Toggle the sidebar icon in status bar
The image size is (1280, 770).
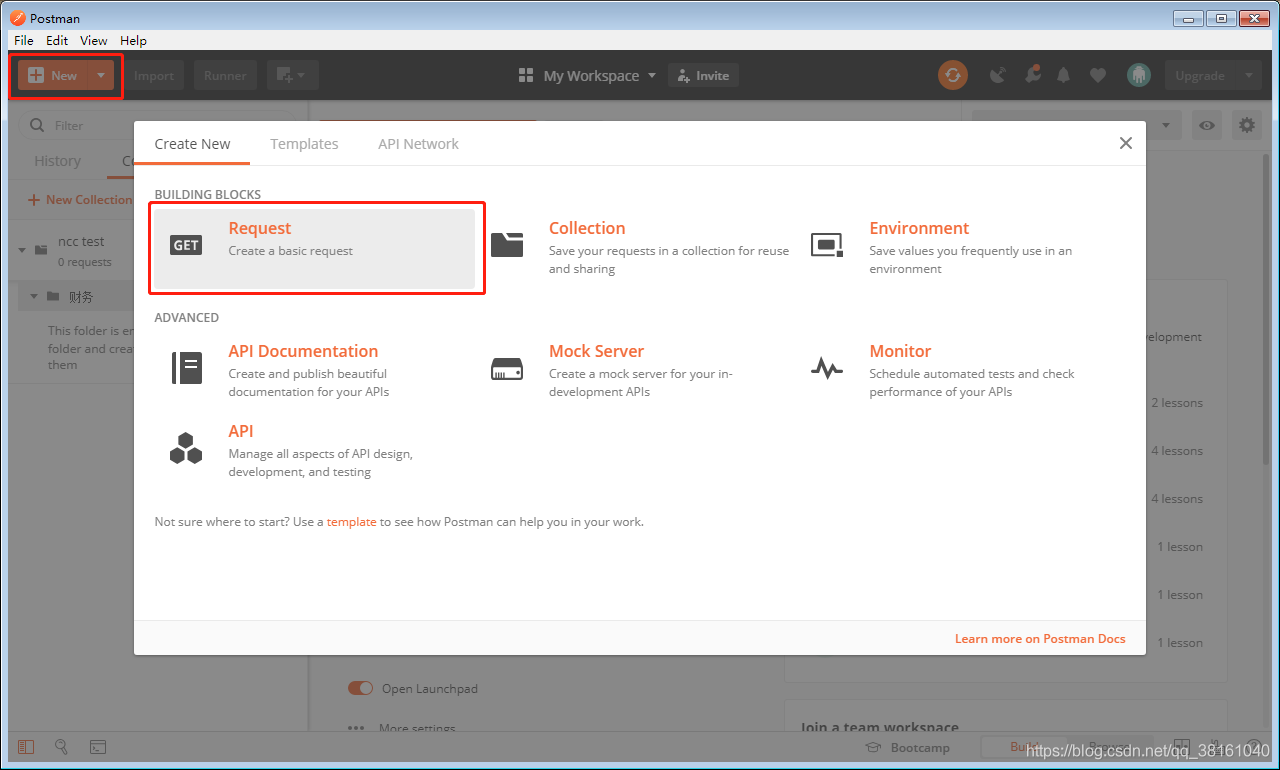[26, 746]
